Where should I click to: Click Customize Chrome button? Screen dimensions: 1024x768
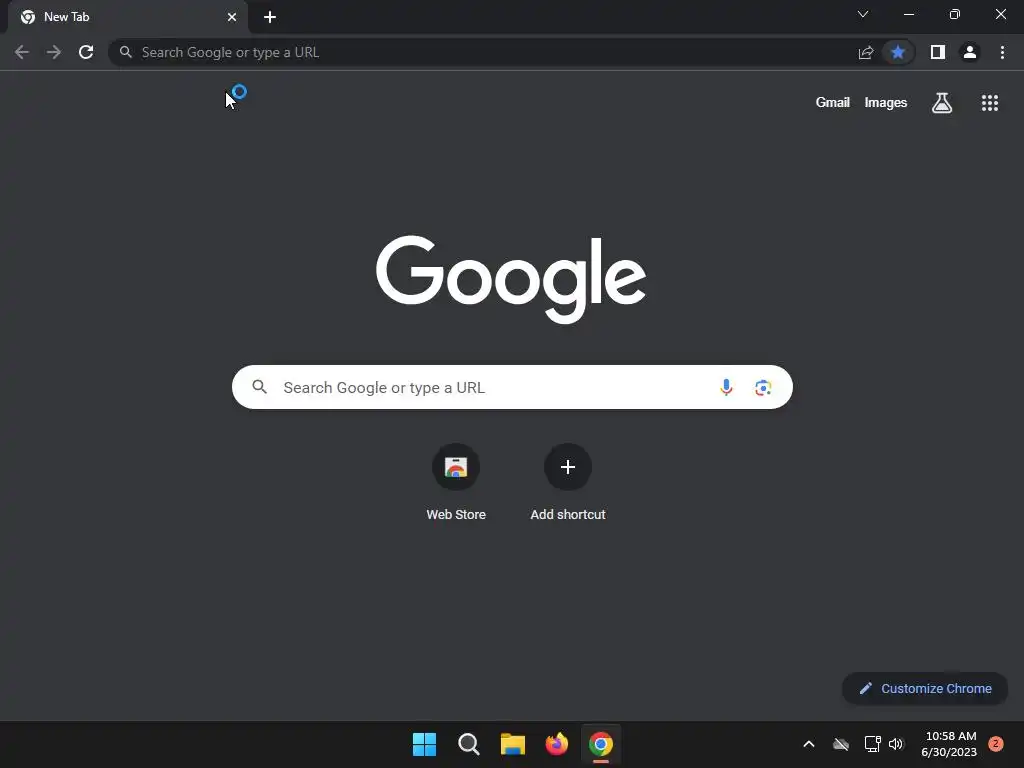tap(925, 688)
